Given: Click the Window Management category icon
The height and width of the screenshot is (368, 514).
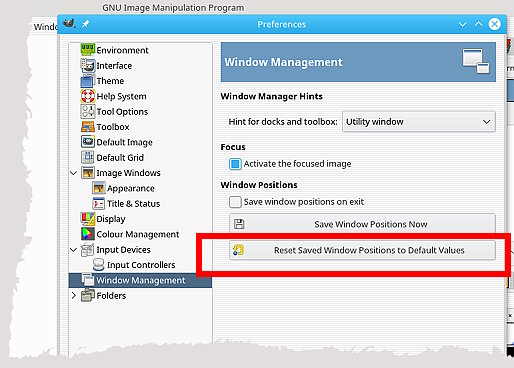Looking at the screenshot, I should [x=88, y=280].
